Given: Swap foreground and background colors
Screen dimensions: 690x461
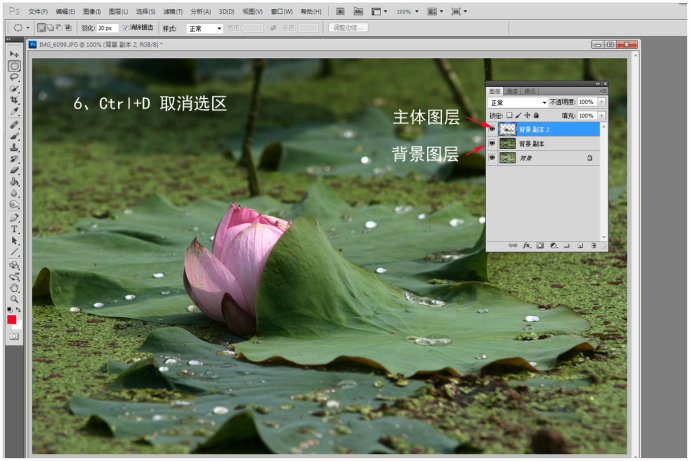Looking at the screenshot, I should (x=18, y=310).
